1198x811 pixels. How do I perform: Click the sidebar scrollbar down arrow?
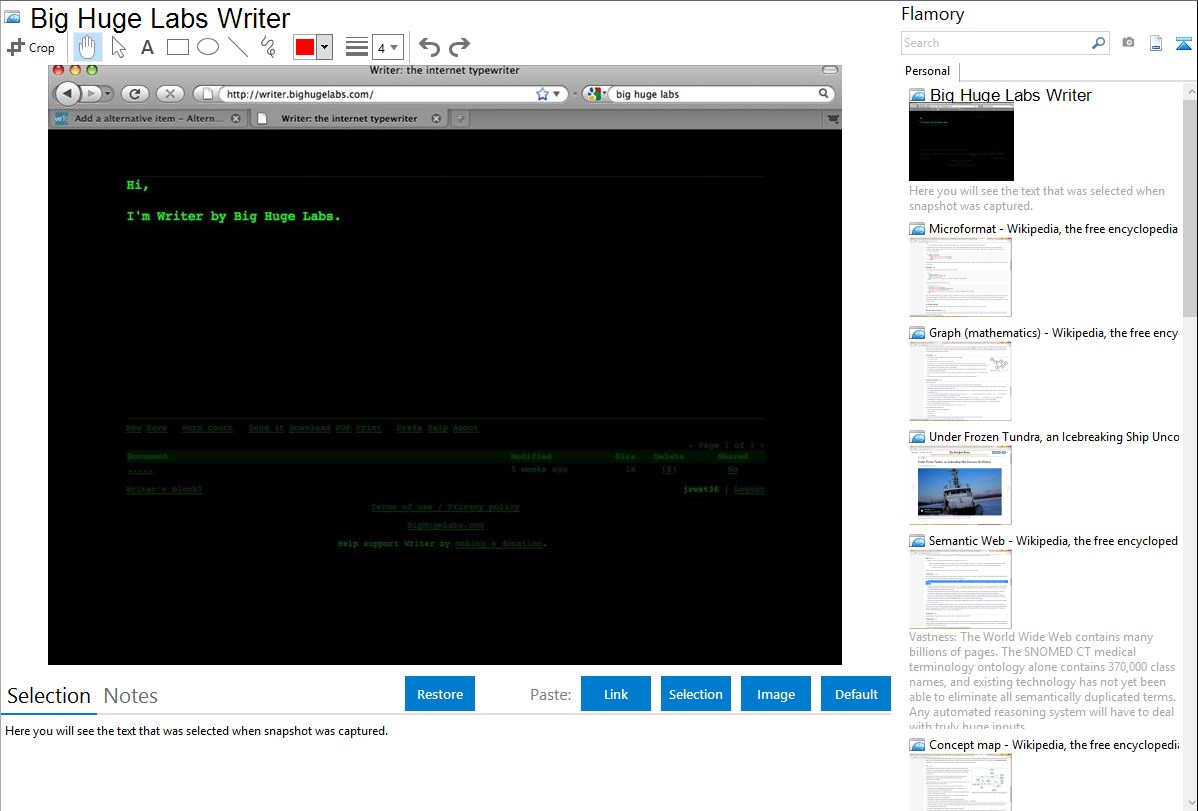pyautogui.click(x=1190, y=803)
